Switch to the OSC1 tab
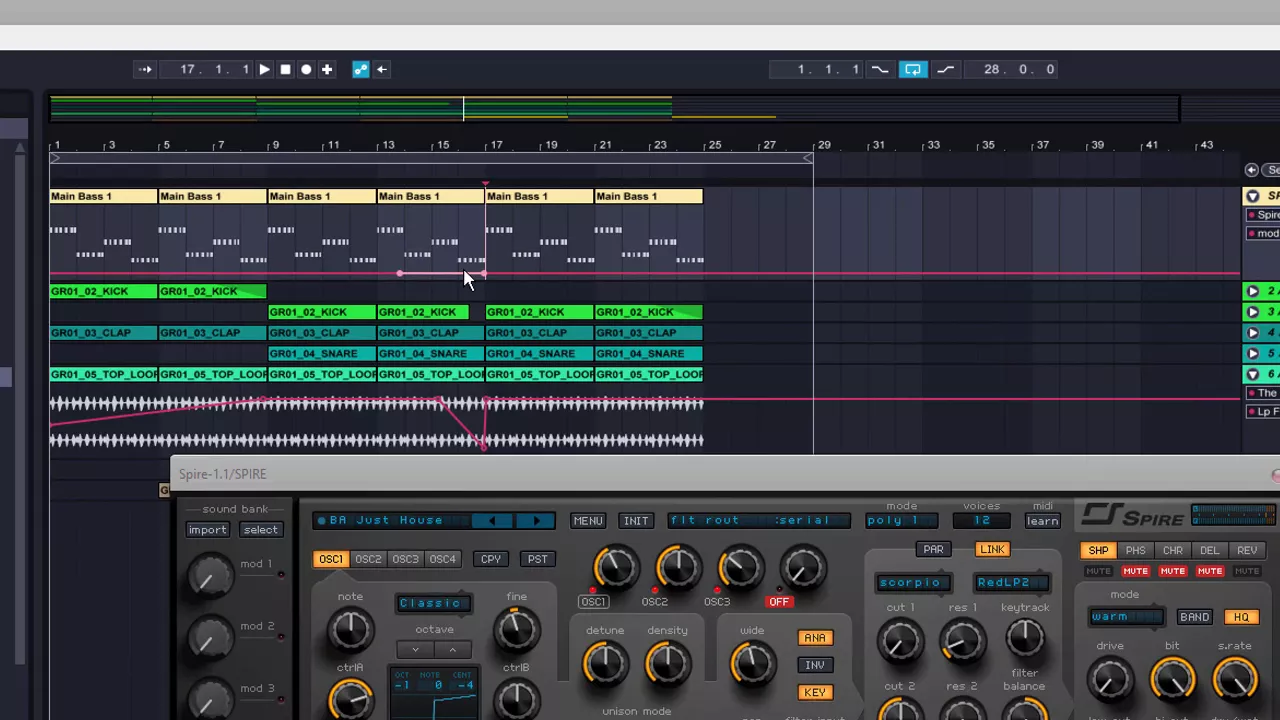This screenshot has width=1280, height=720. (x=330, y=559)
